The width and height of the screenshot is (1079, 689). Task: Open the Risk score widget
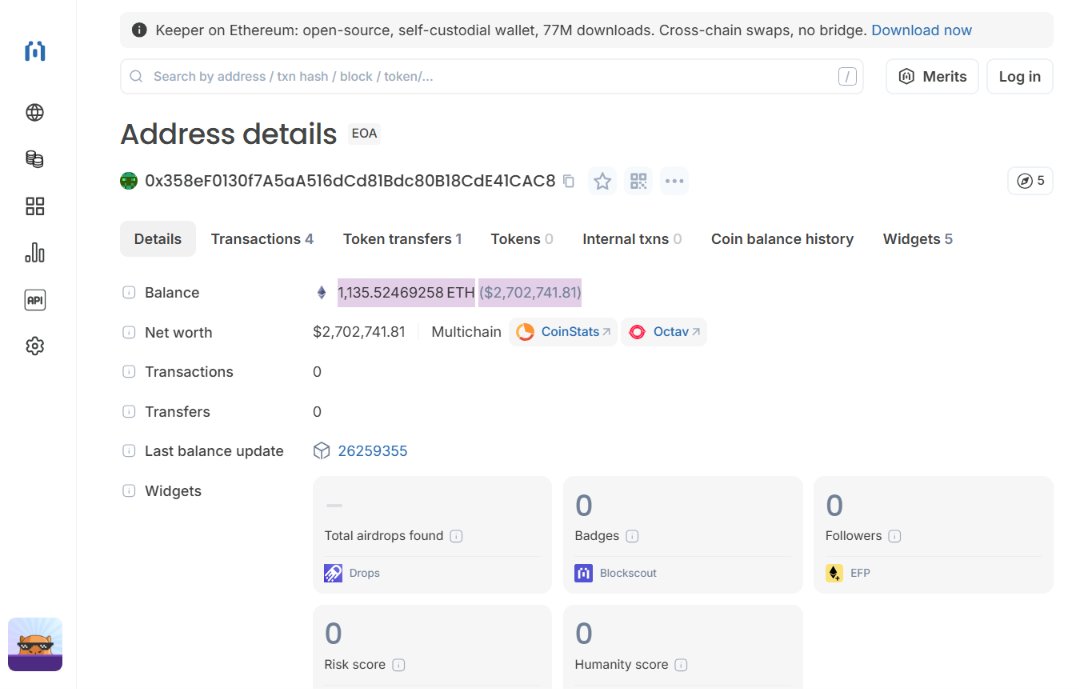432,647
